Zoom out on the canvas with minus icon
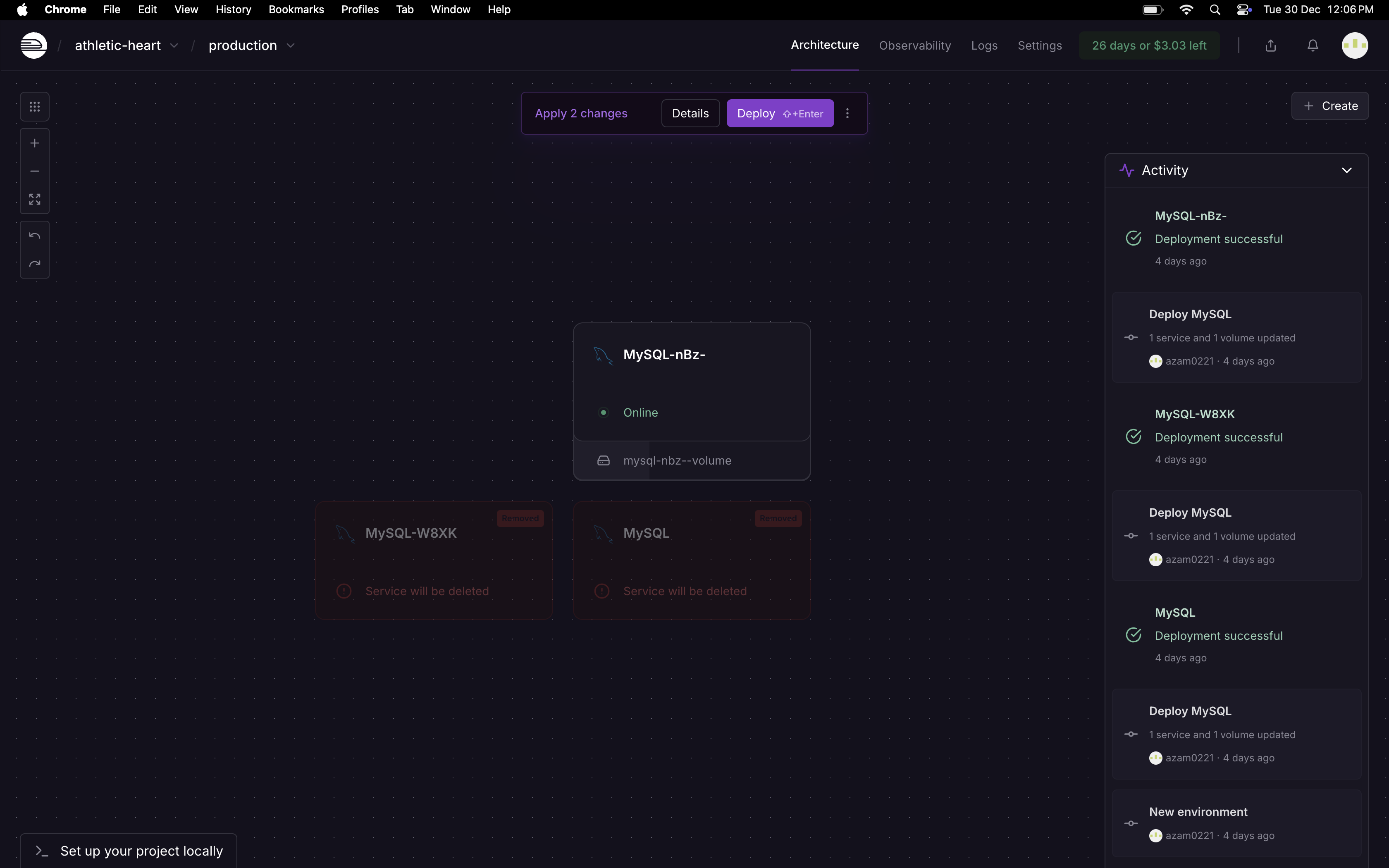Viewport: 1389px width, 868px height. (34, 171)
